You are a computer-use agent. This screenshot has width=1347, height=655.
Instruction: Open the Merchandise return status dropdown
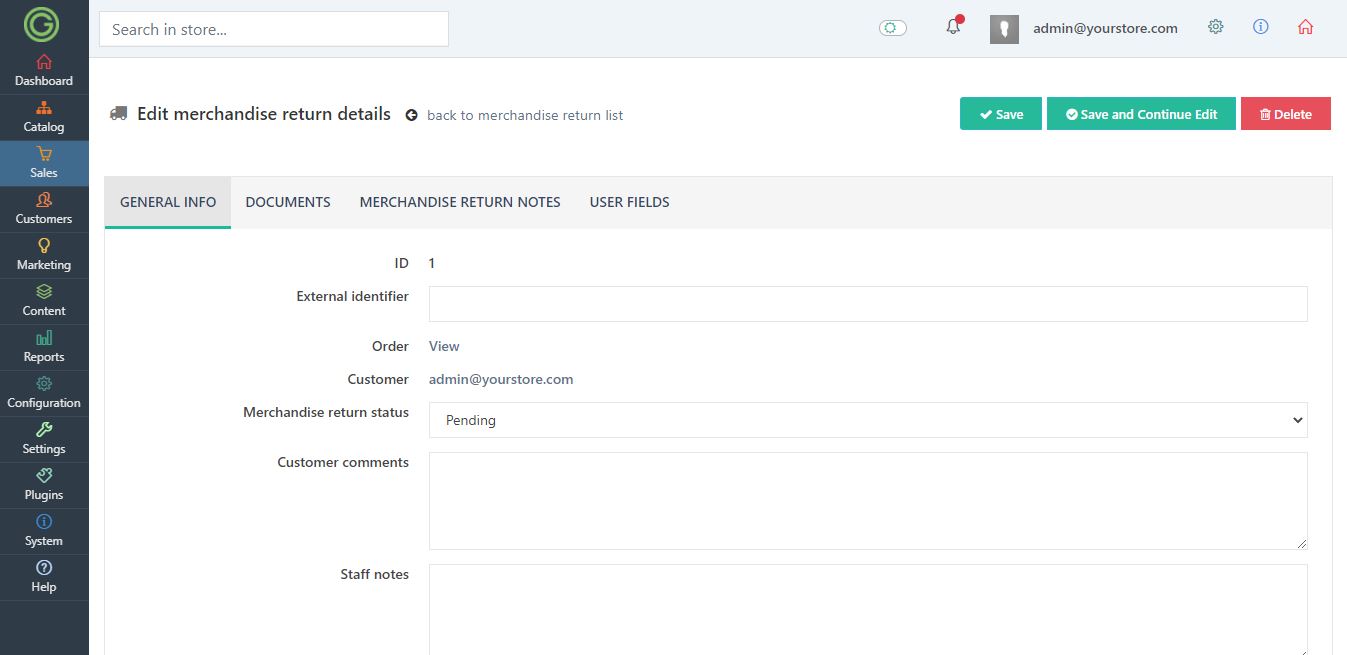tap(868, 420)
